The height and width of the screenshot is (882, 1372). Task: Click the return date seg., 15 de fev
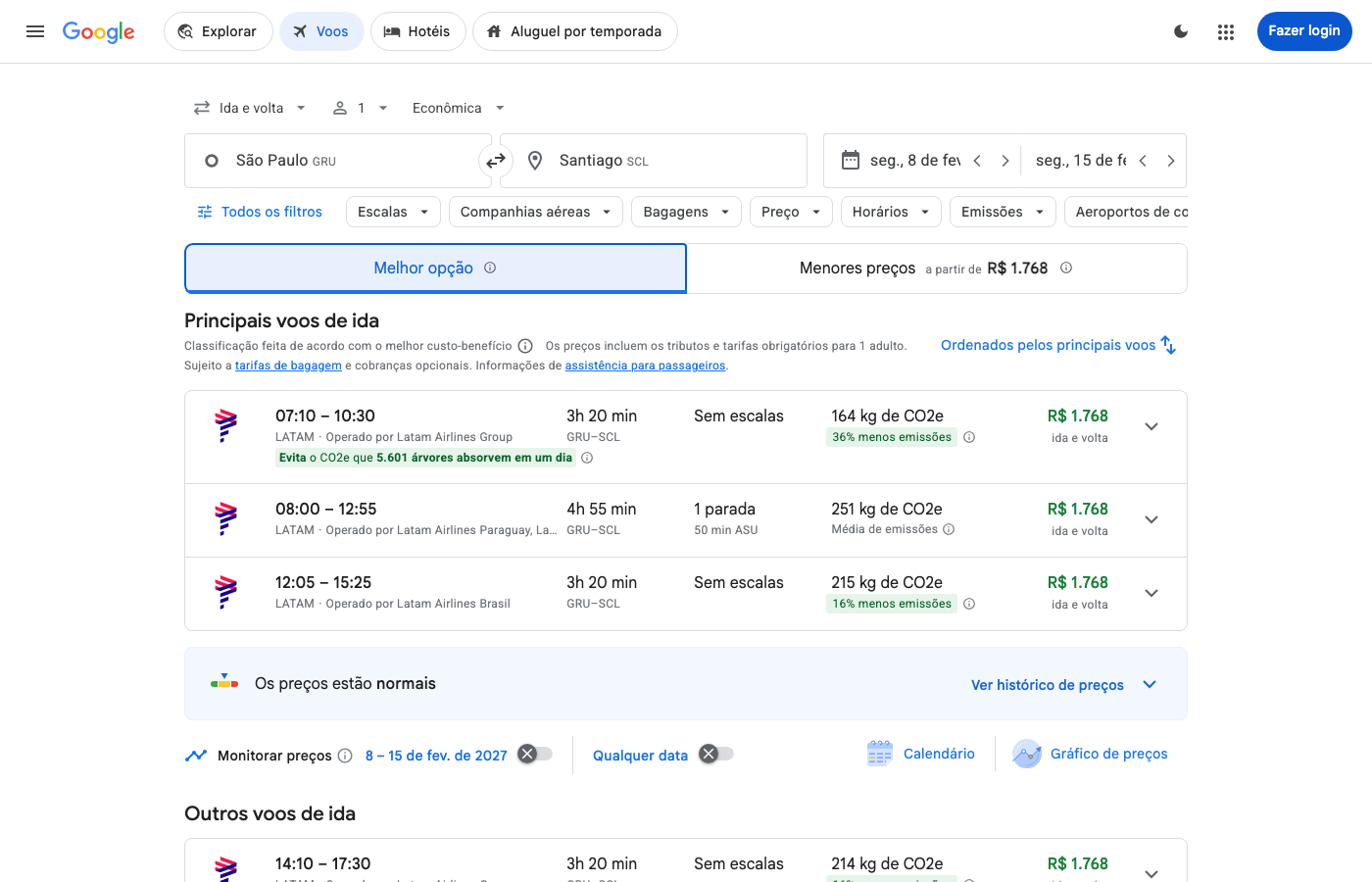(1081, 161)
